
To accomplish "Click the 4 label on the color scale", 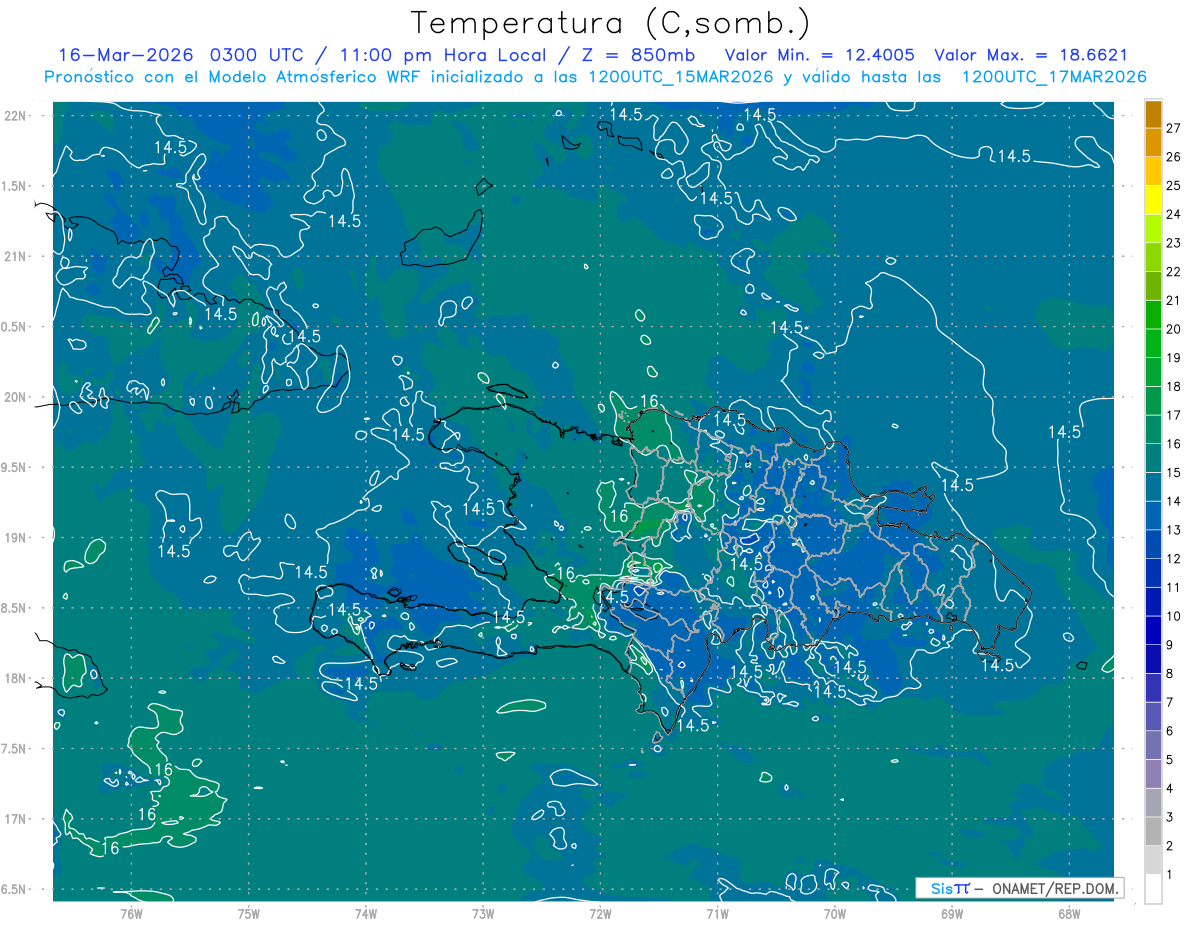I will [x=1170, y=788].
